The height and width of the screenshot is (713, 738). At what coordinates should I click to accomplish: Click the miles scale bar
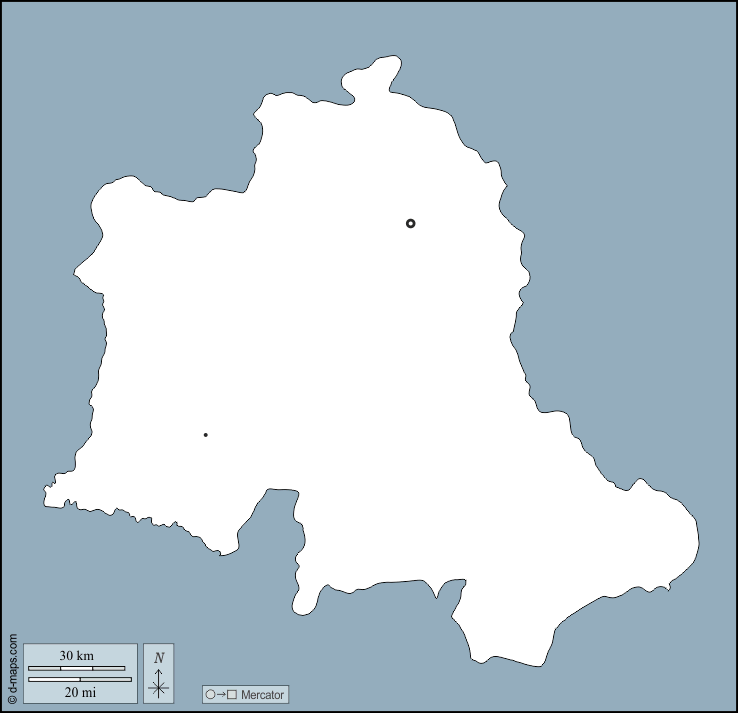point(80,679)
